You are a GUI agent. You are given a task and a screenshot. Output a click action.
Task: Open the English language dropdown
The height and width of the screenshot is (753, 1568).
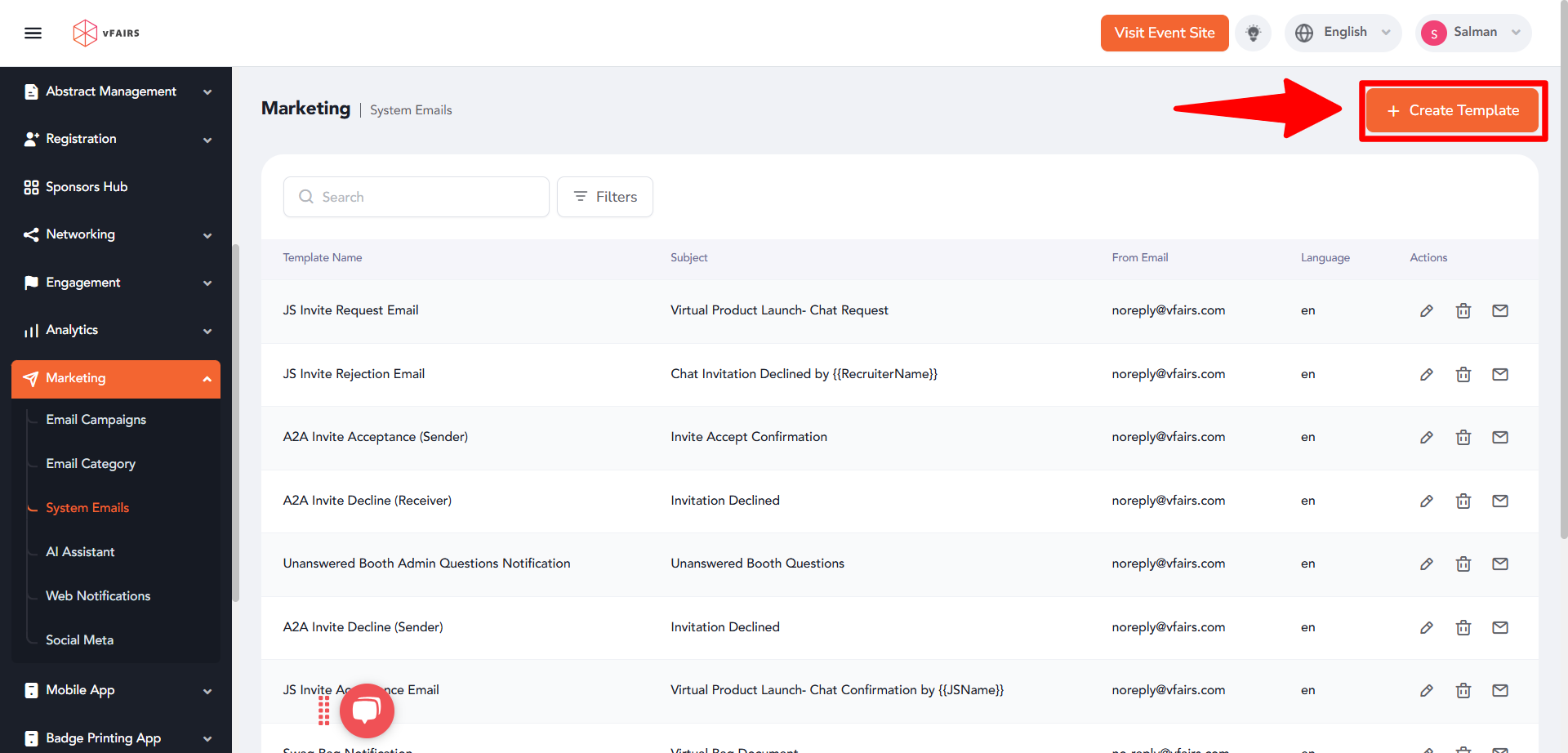click(x=1343, y=33)
